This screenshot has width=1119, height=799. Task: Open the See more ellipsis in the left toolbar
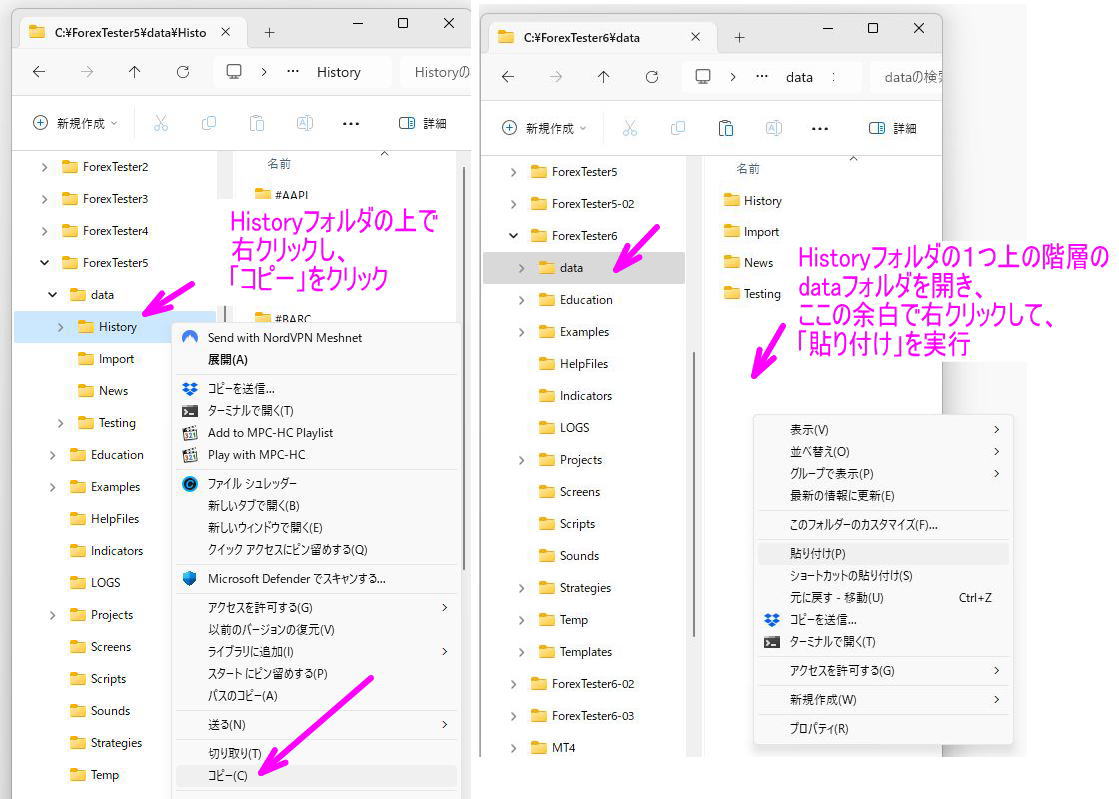coord(351,122)
